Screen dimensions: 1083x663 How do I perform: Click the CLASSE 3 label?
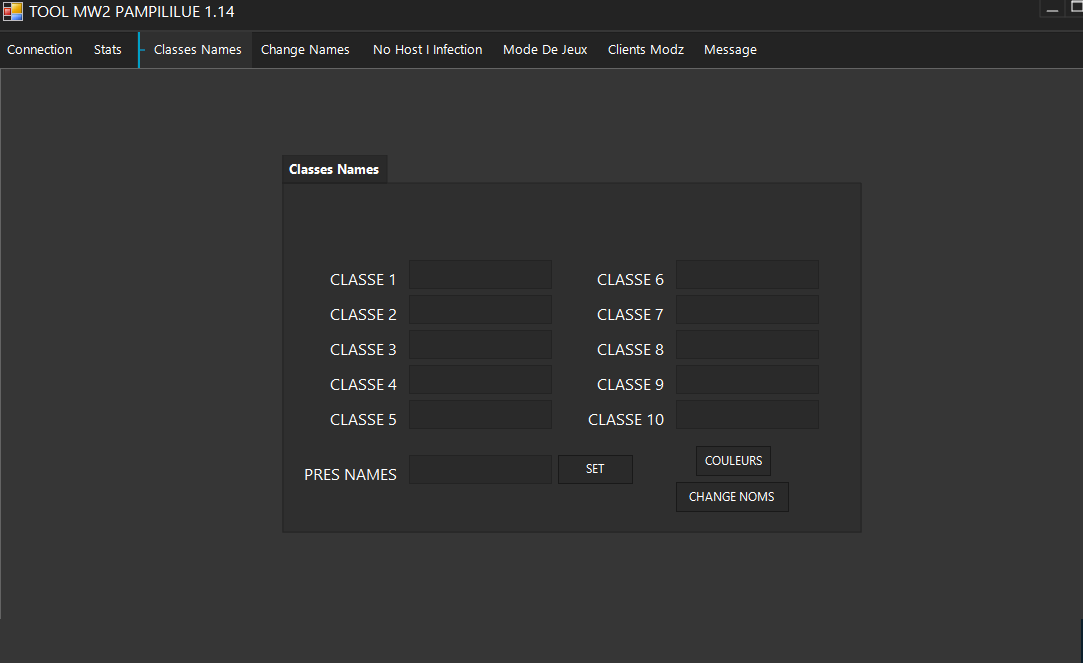363,350
